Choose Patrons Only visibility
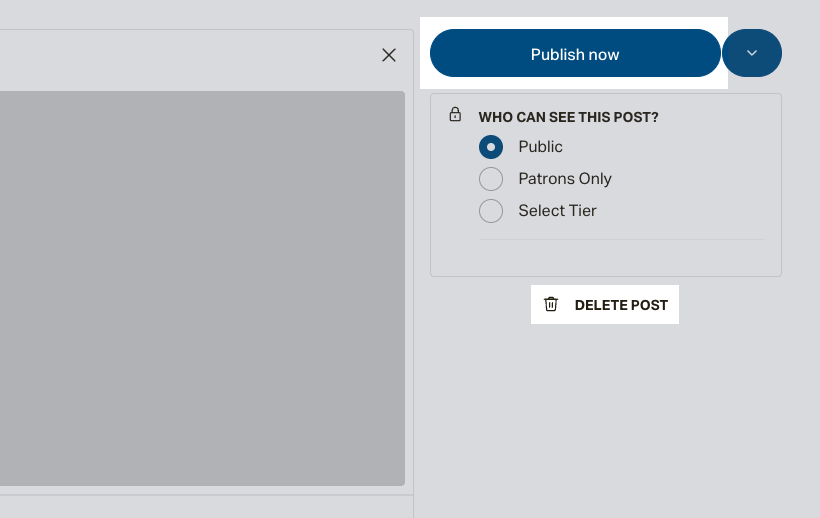The width and height of the screenshot is (820, 518). (x=491, y=179)
